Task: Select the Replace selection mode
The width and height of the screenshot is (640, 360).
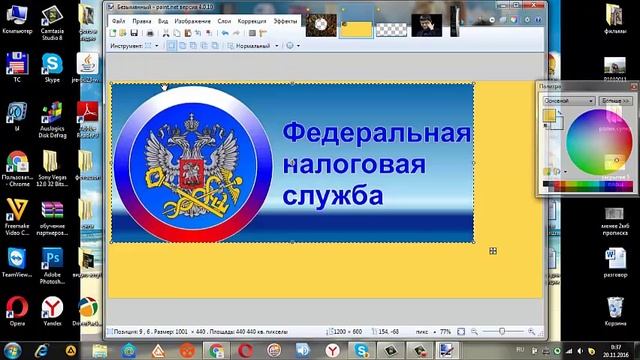Action: [x=171, y=46]
